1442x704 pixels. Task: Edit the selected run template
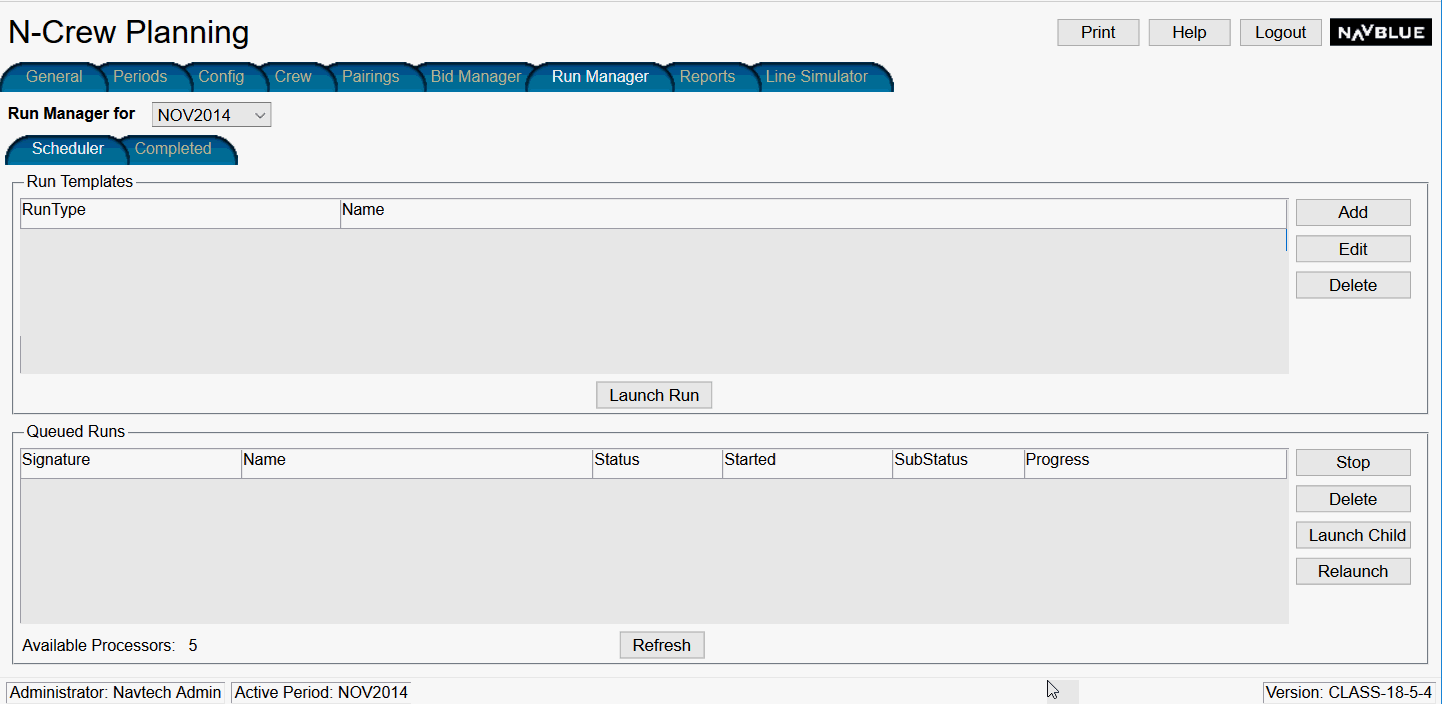1353,249
